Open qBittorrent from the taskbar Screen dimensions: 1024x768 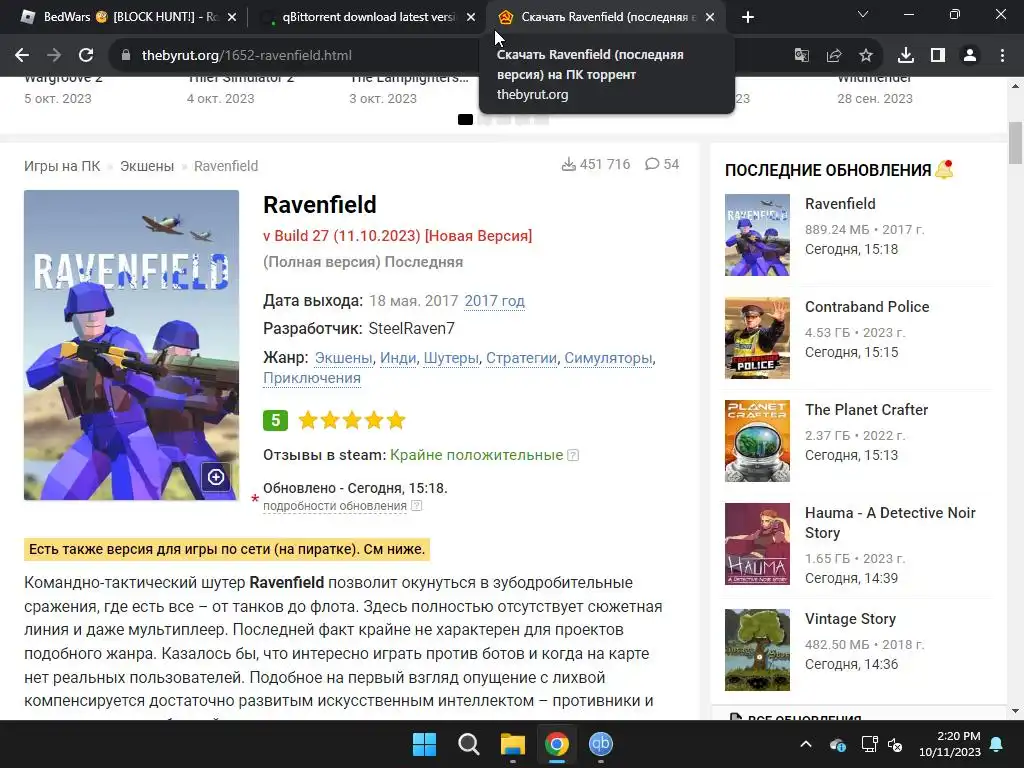click(601, 744)
